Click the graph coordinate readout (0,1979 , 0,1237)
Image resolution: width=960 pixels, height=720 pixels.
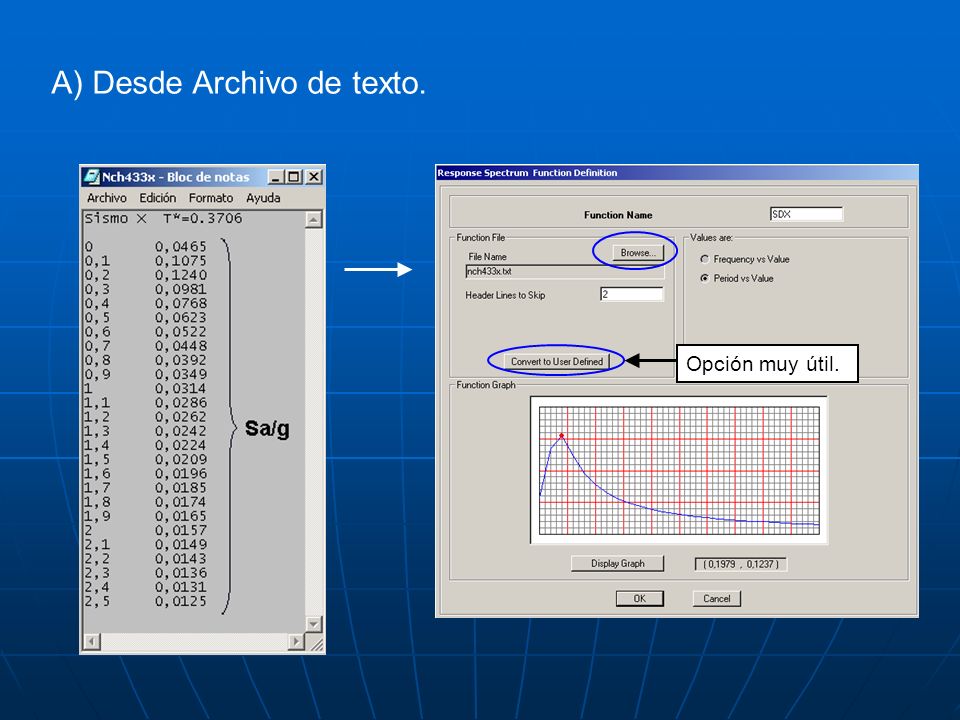coord(741,564)
